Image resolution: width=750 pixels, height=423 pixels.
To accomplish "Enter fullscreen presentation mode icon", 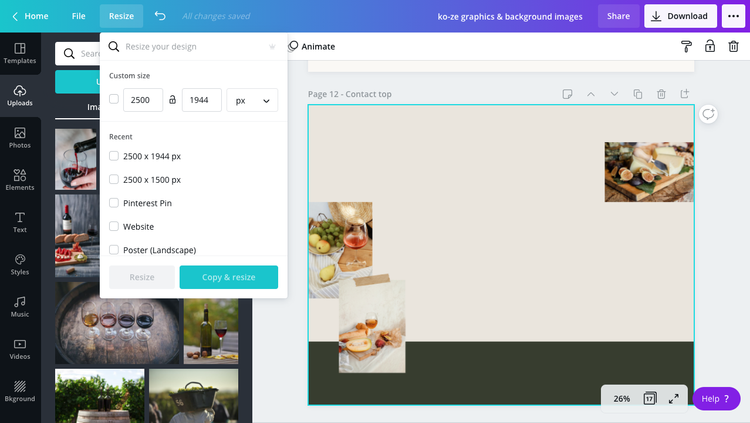I will (673, 398).
